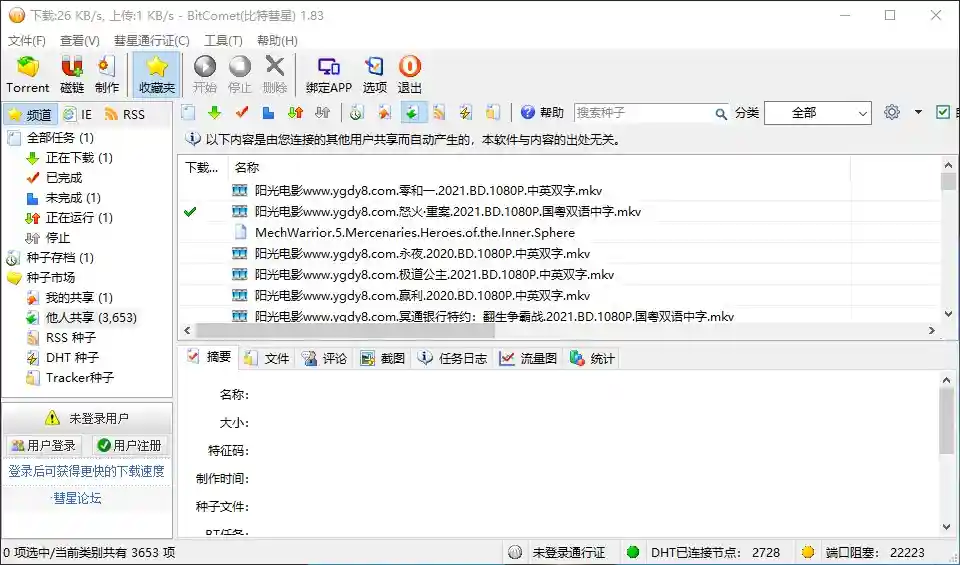This screenshot has width=960, height=565.
Task: Filter unfinished tasks blue icon
Action: tap(268, 113)
